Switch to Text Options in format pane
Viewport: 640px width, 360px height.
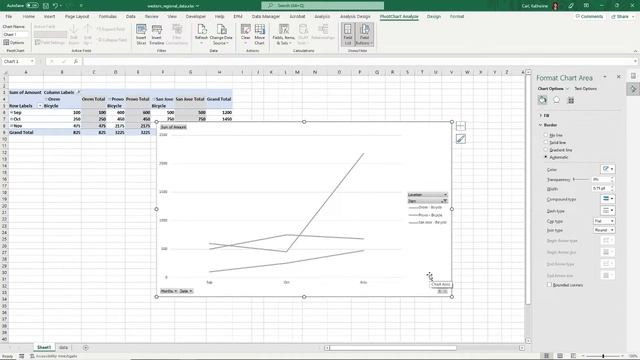click(585, 89)
